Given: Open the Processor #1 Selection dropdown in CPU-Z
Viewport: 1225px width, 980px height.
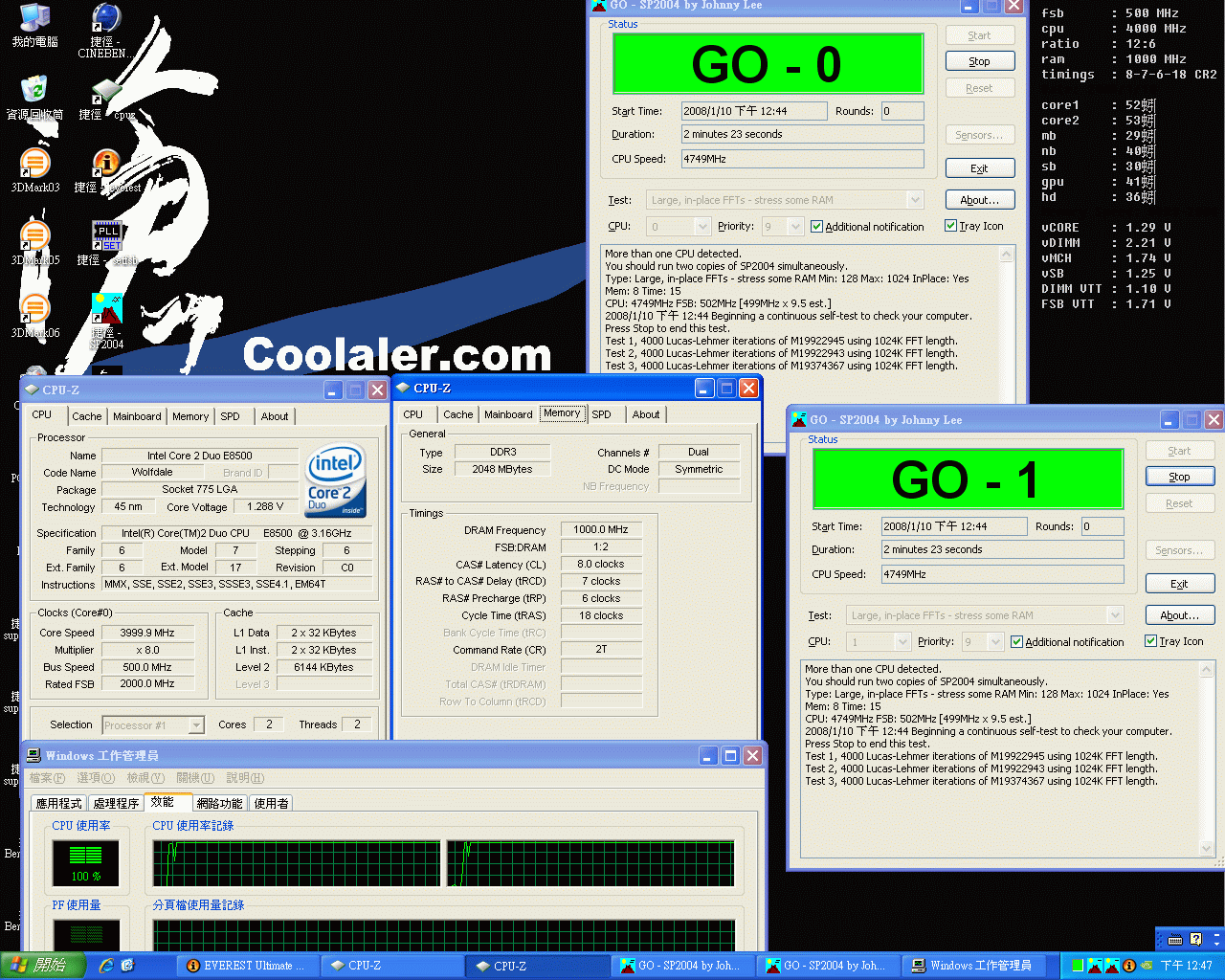Looking at the screenshot, I should (196, 725).
